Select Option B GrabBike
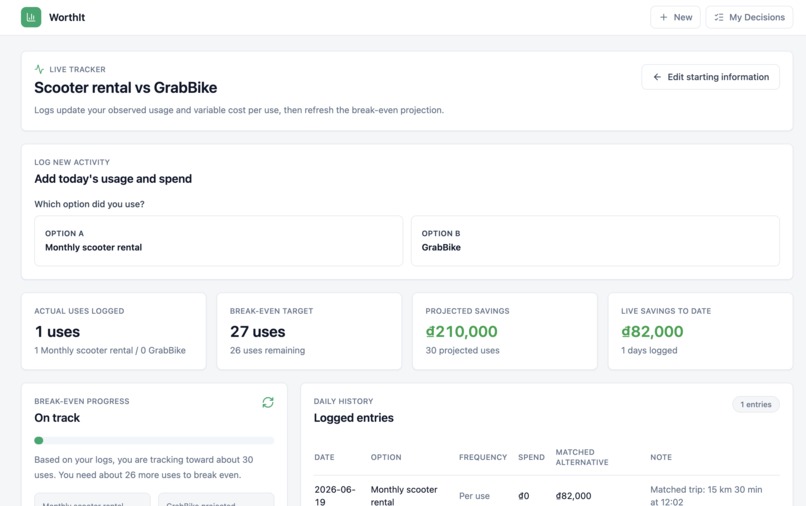This screenshot has height=506, width=806. [595, 241]
